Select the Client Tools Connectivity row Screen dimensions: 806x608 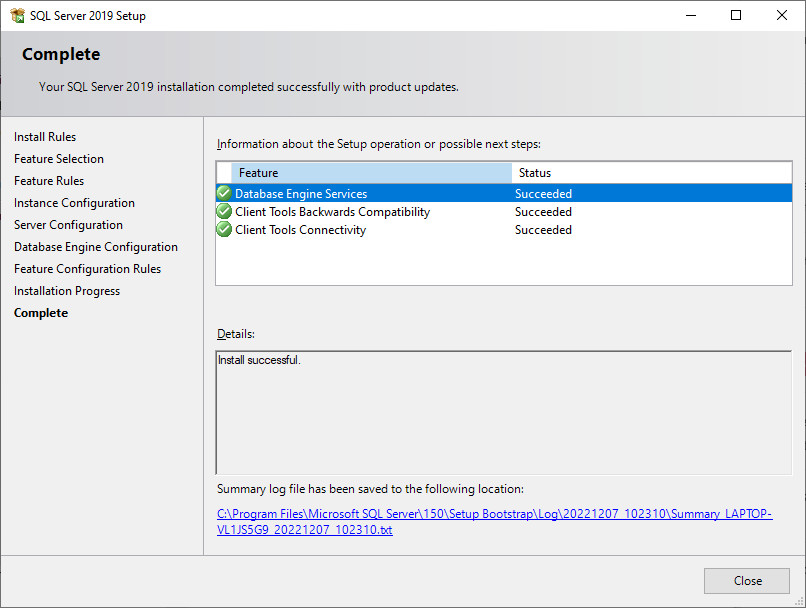tap(504, 229)
